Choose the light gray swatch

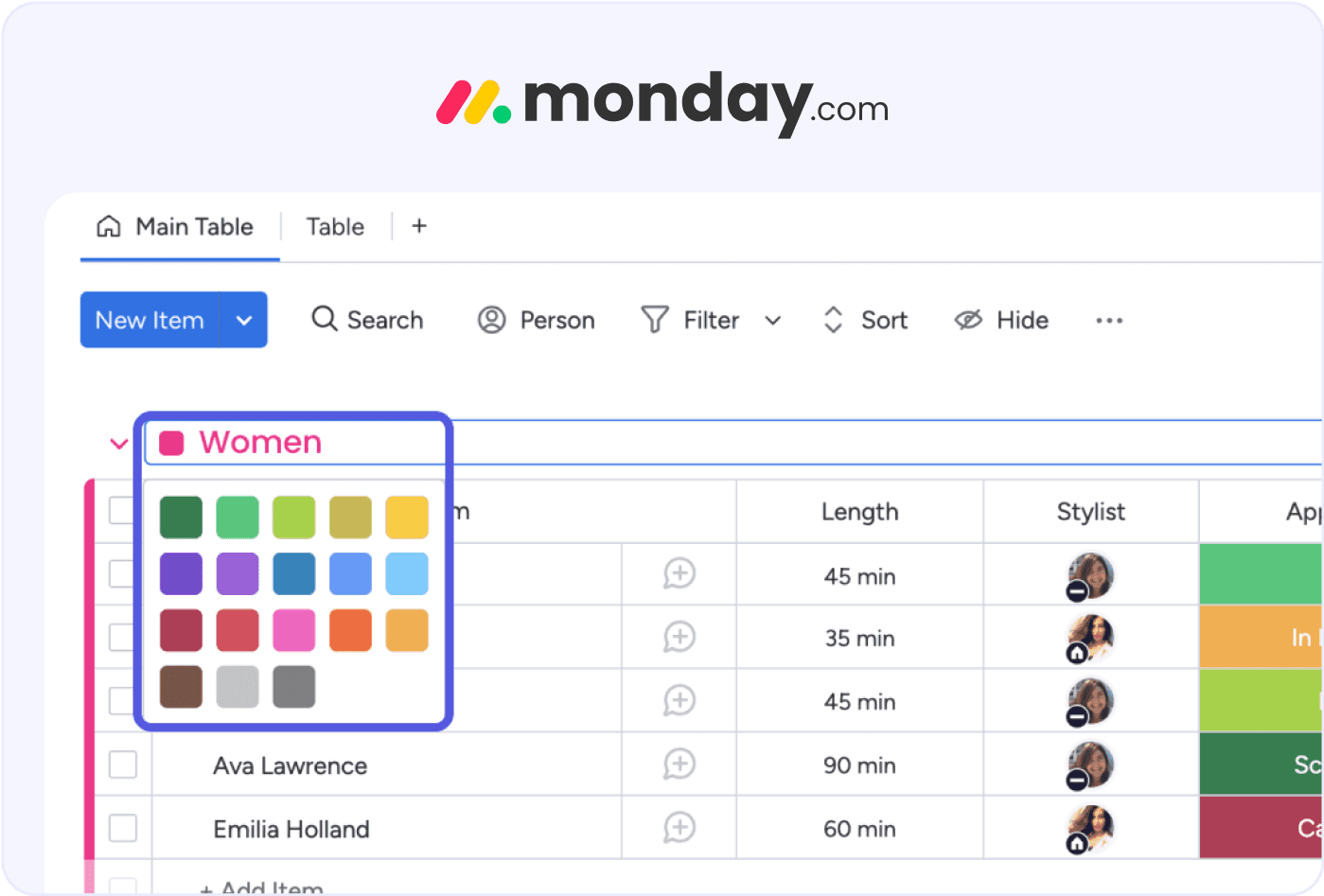(238, 687)
